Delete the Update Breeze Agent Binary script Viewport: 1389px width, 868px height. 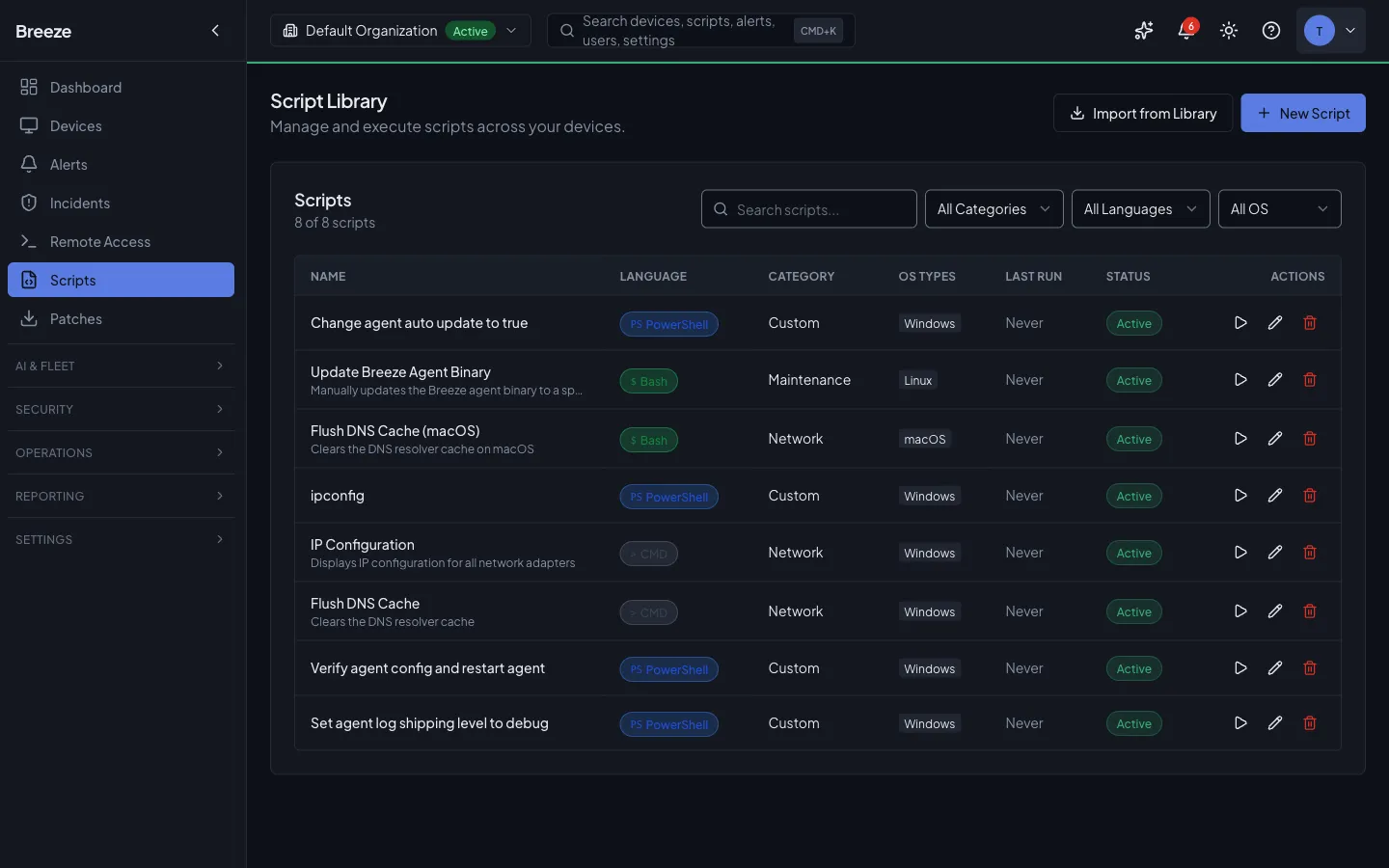pyautogui.click(x=1310, y=379)
